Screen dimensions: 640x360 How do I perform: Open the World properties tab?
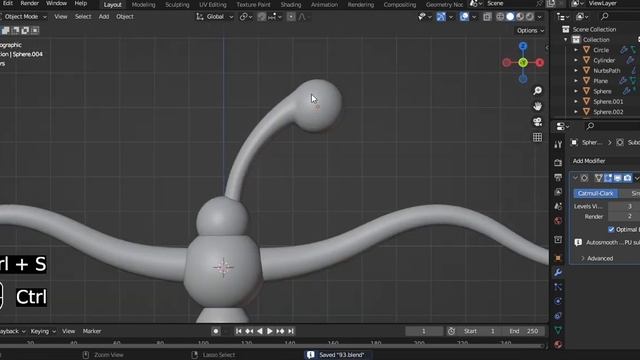point(558,221)
